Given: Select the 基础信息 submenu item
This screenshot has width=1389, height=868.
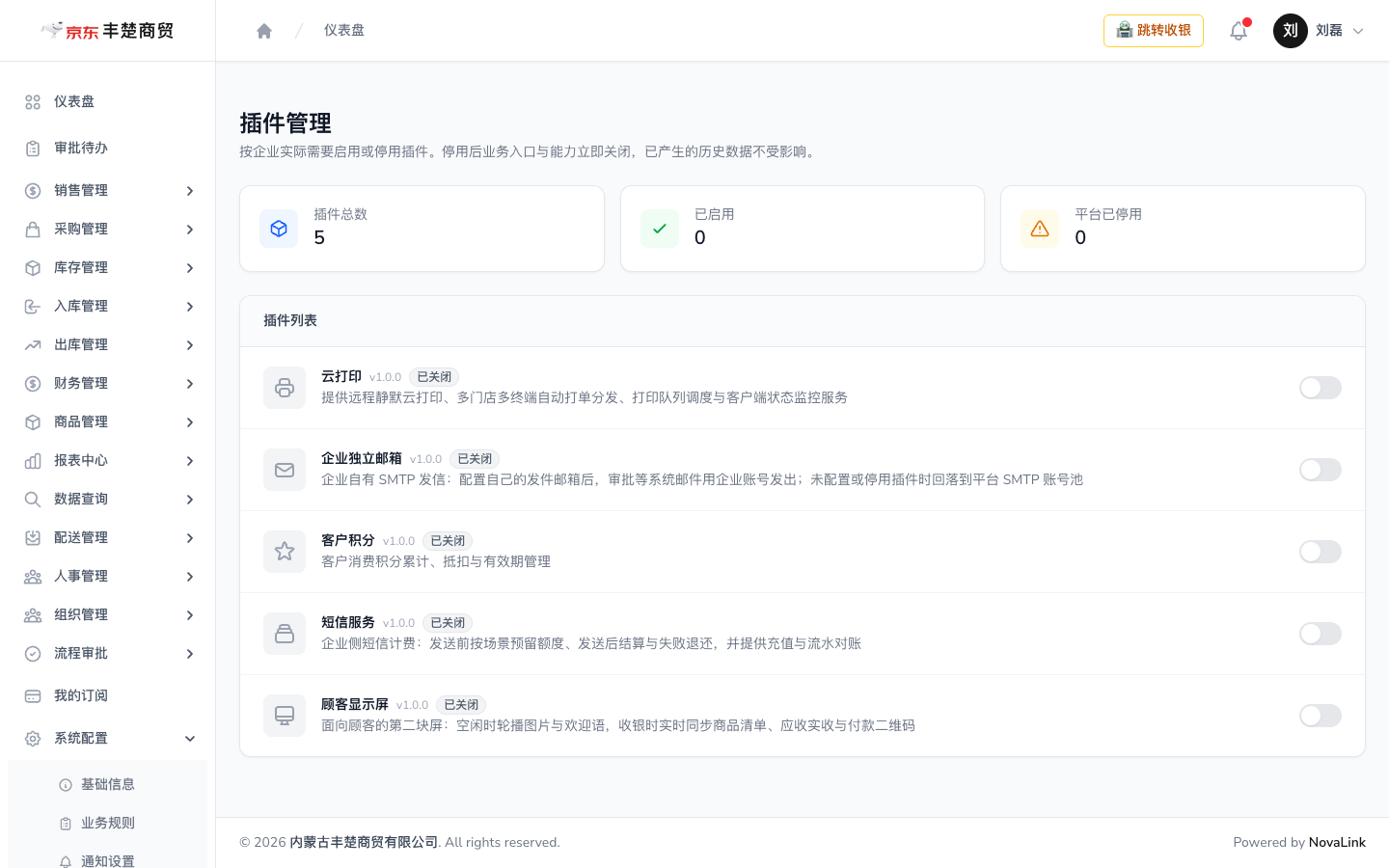Looking at the screenshot, I should point(107,785).
